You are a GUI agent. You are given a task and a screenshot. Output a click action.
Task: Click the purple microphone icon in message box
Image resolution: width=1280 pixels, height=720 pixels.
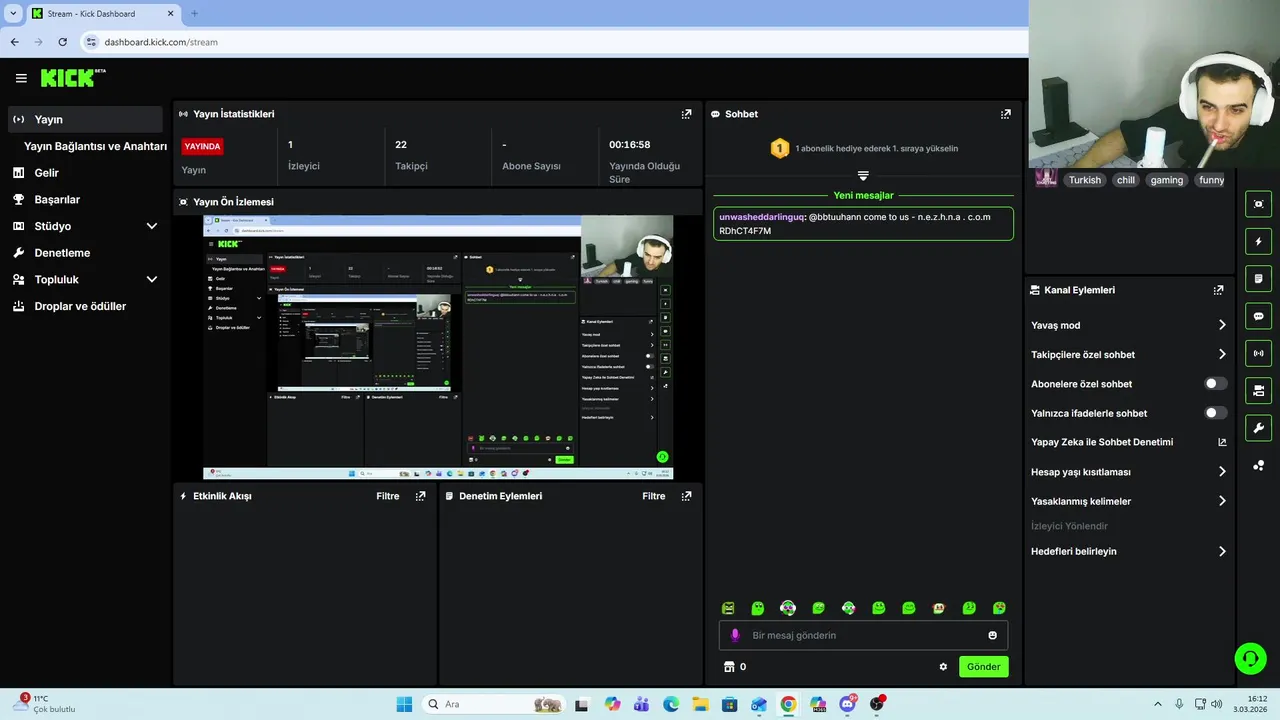tap(735, 635)
